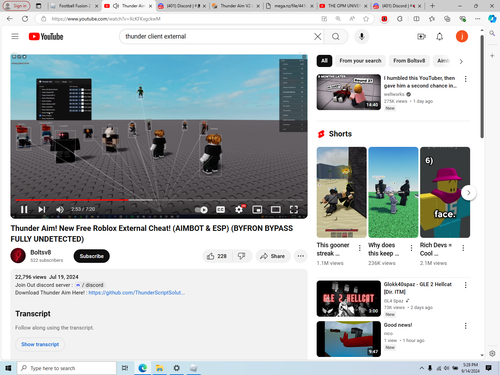Open the player settings gear

coord(239,209)
